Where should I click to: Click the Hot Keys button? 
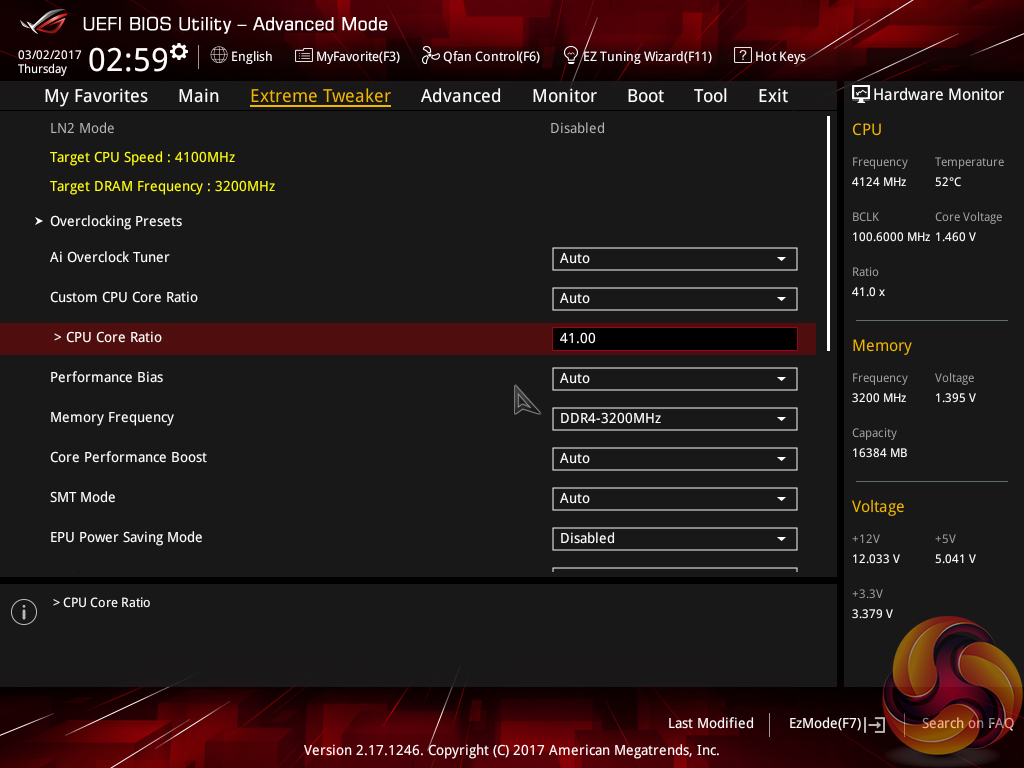770,56
